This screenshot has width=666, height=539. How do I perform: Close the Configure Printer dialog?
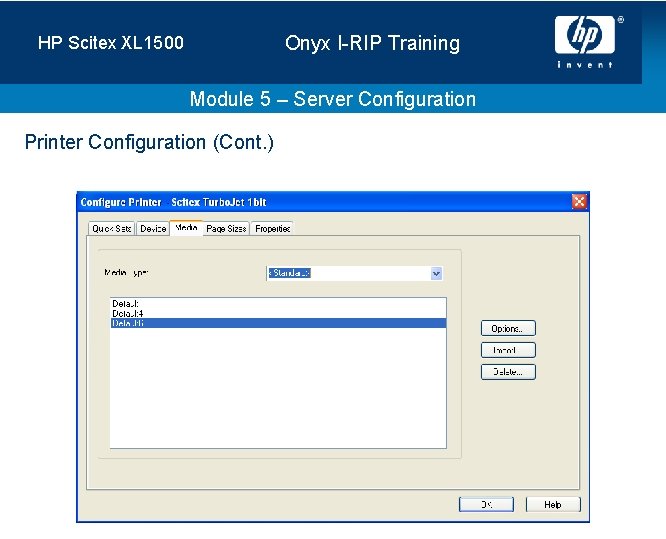(579, 201)
